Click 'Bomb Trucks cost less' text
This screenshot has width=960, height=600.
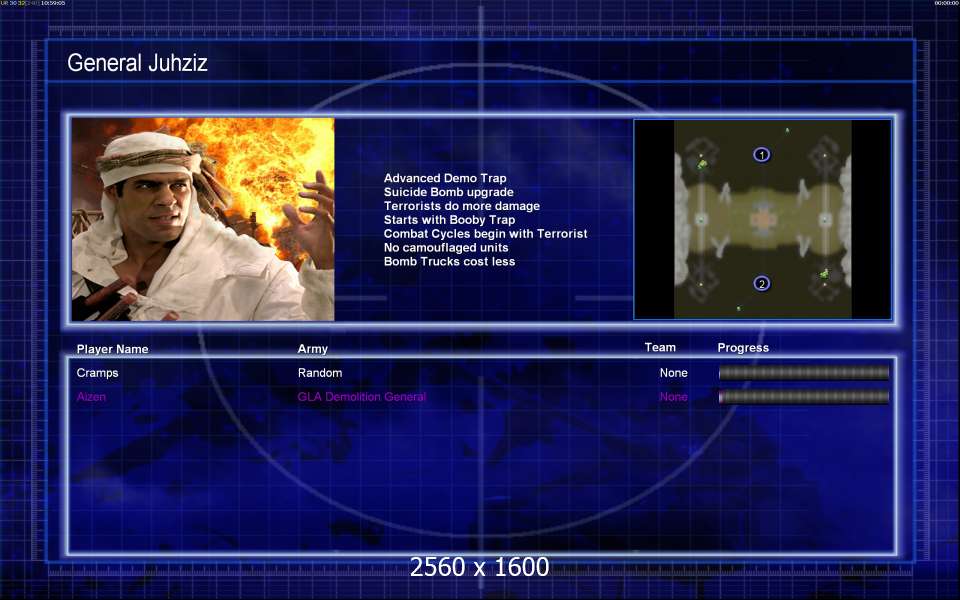[449, 261]
